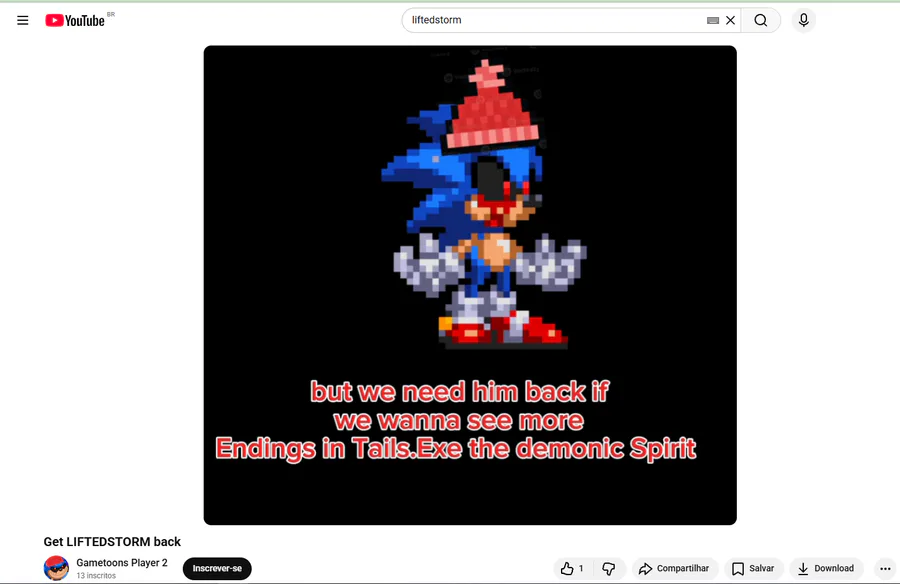Image resolution: width=900 pixels, height=584 pixels.
Task: Open more actions three-dot menu
Action: click(x=885, y=568)
